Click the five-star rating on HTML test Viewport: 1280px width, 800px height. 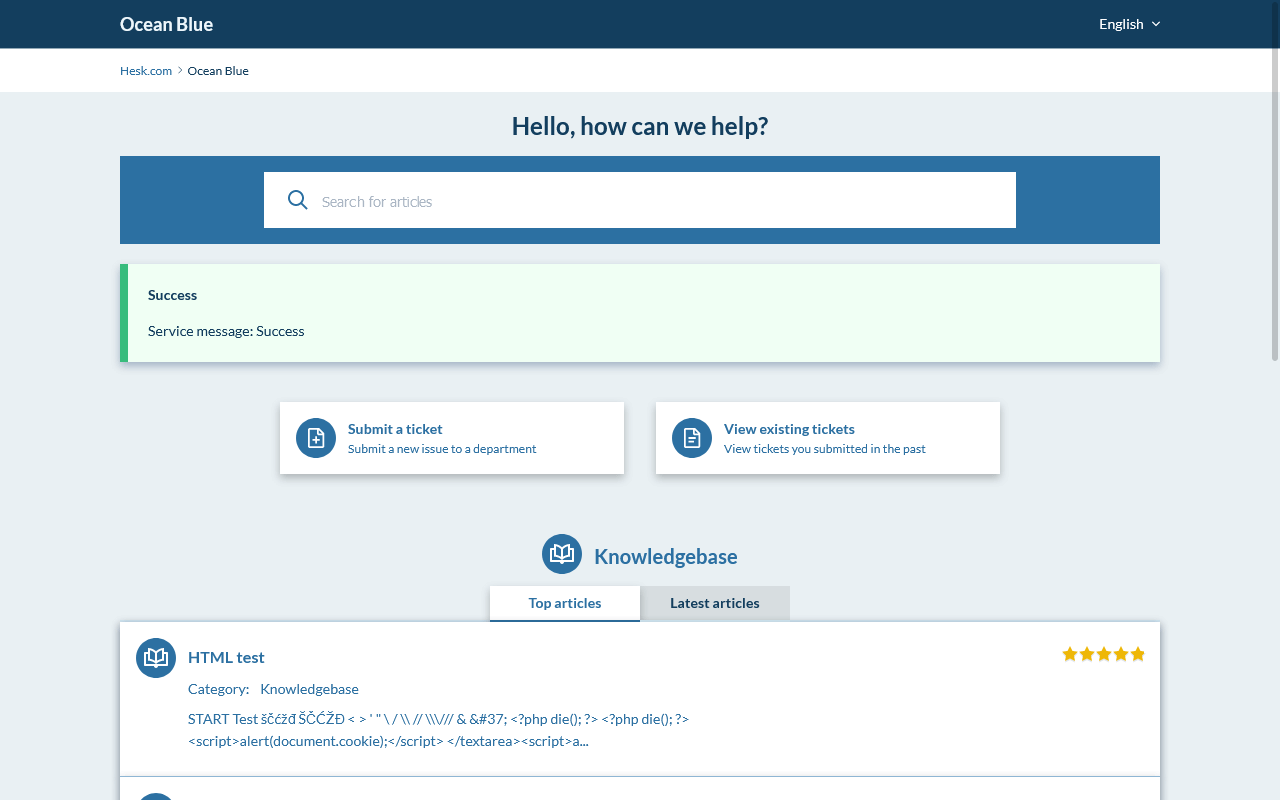[1103, 654]
